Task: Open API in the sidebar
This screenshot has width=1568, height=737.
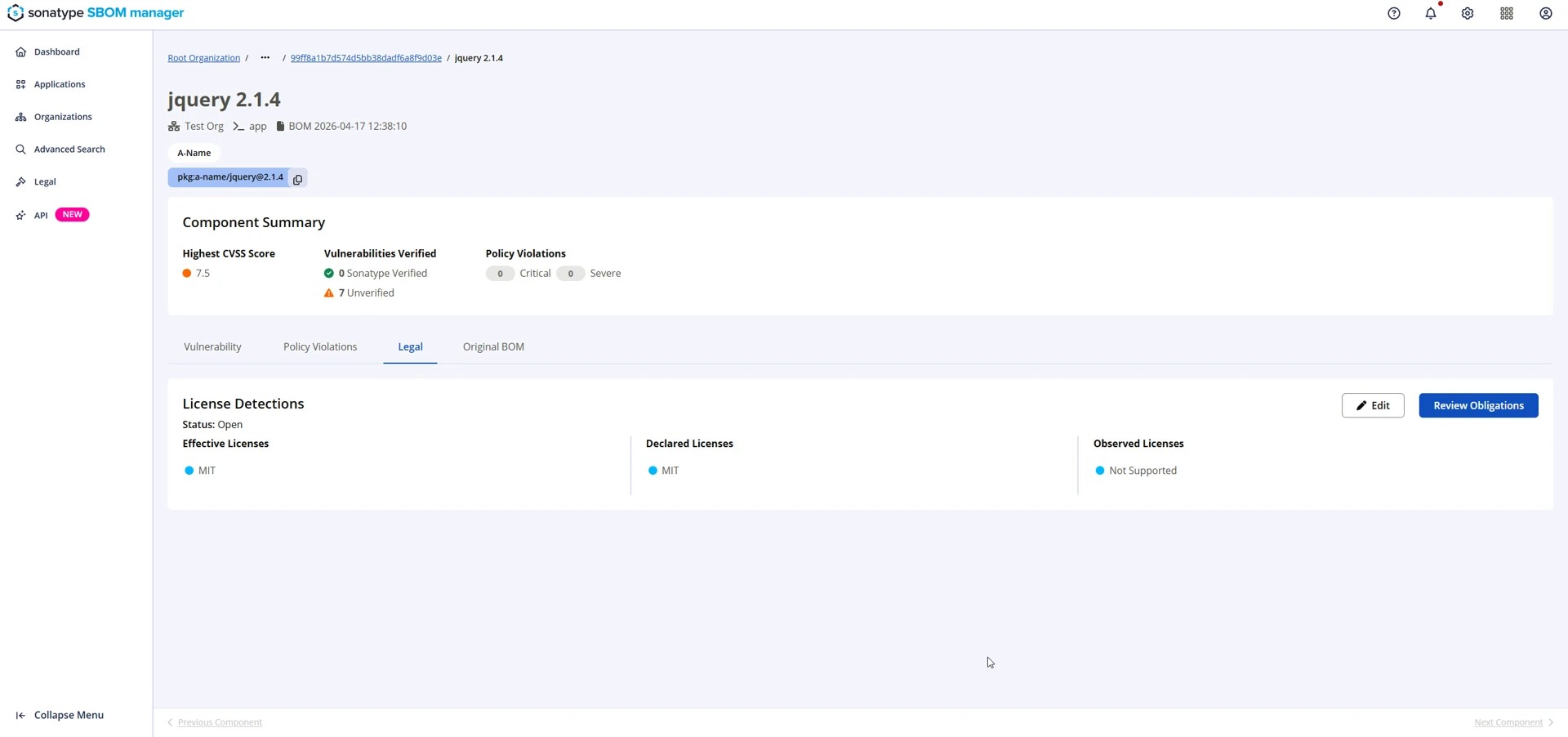Action: pos(41,215)
